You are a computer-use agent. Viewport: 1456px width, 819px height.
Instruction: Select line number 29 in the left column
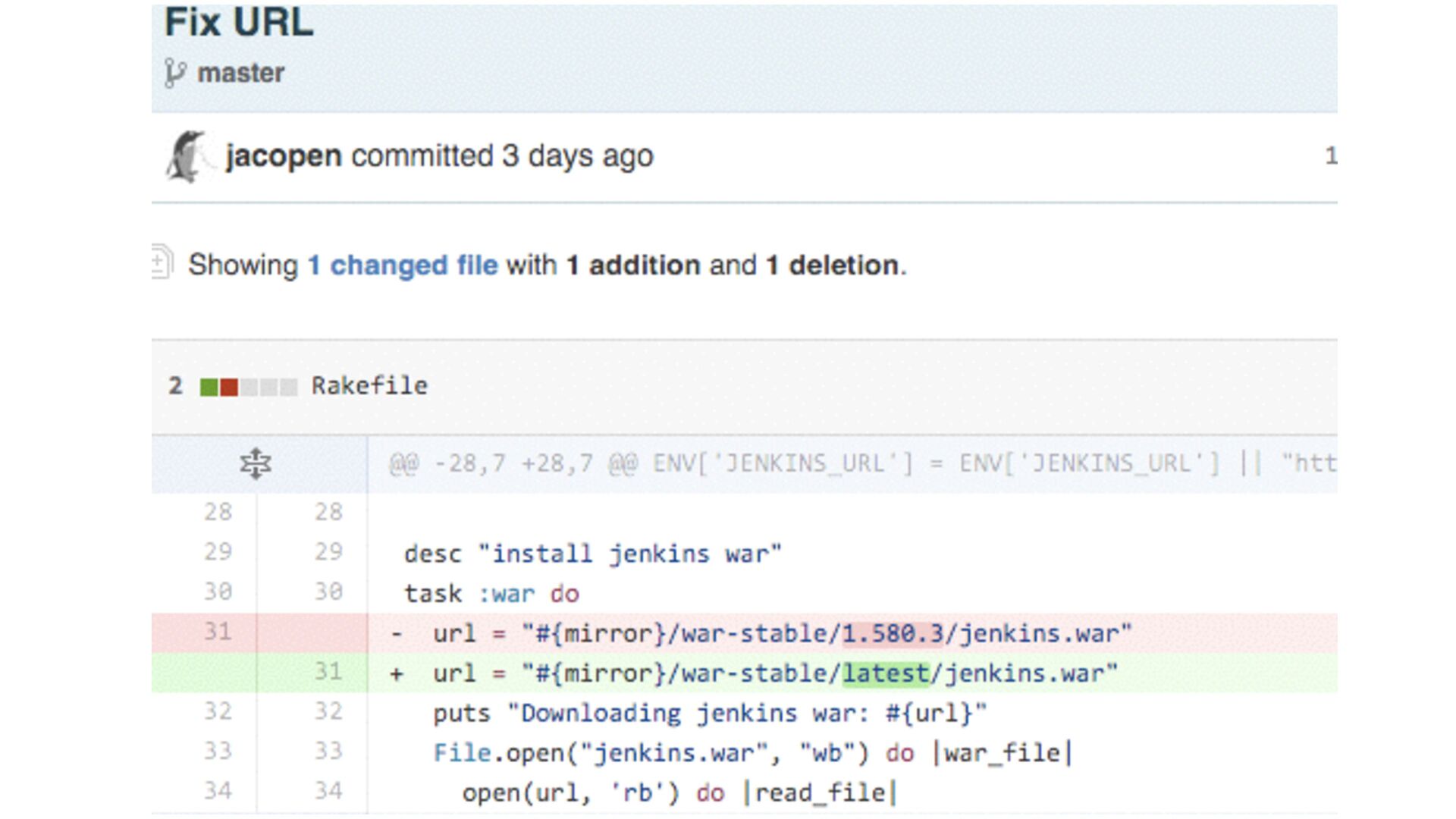217,551
